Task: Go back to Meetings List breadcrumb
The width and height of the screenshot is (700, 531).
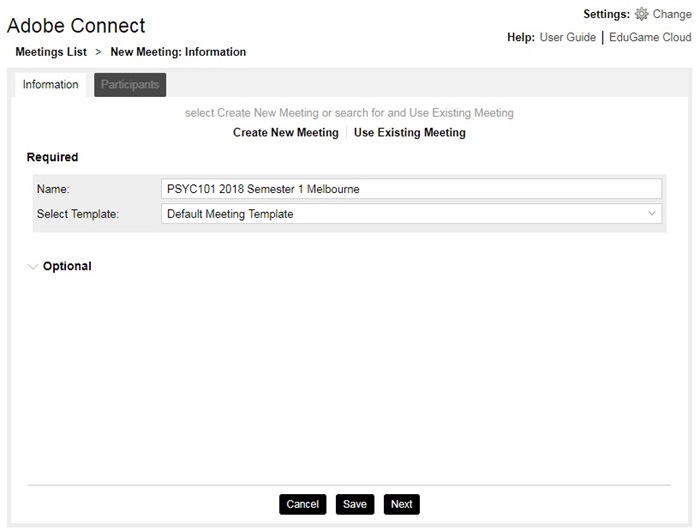Action: point(51,52)
